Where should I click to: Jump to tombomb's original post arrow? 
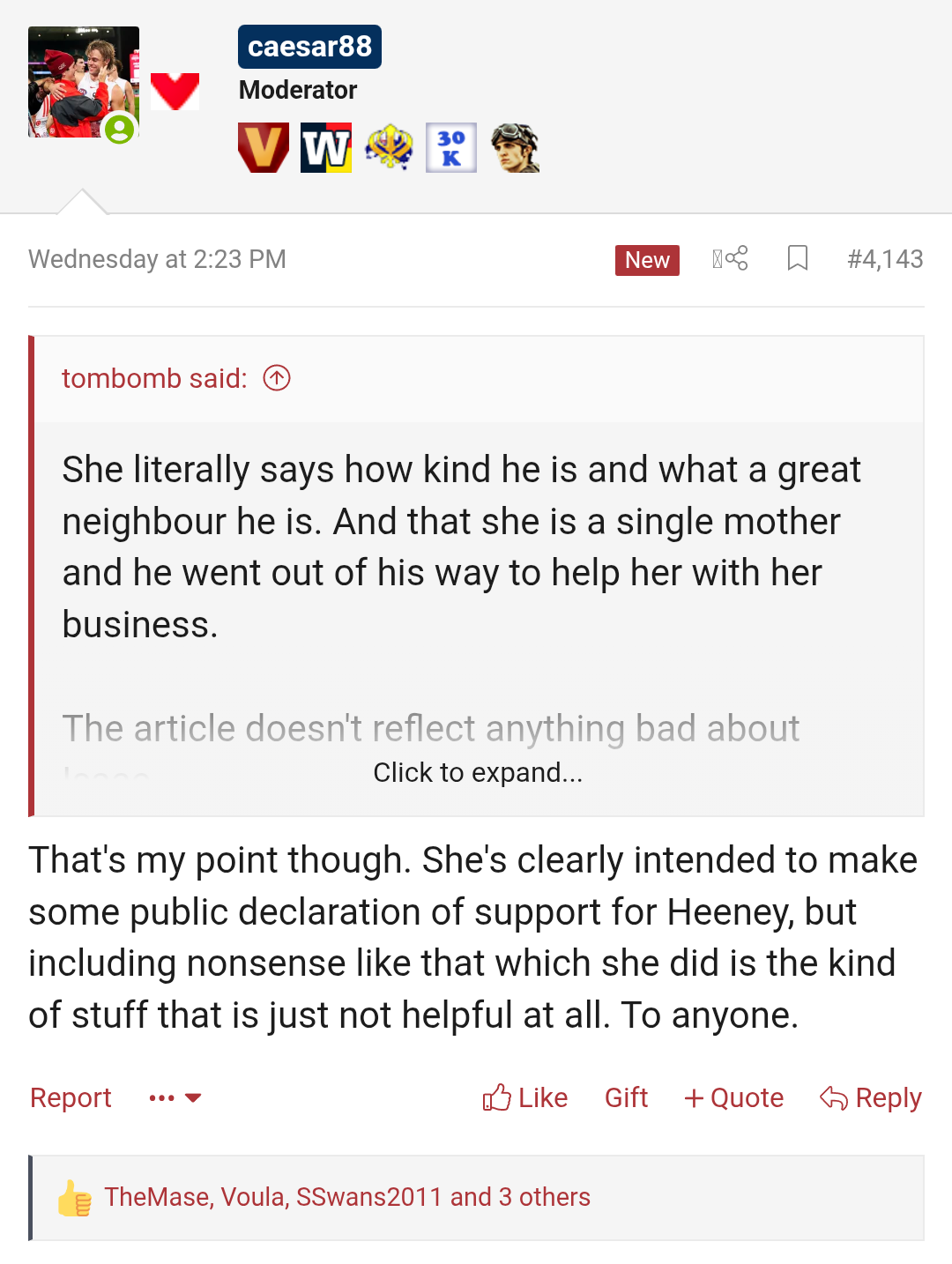point(277,378)
